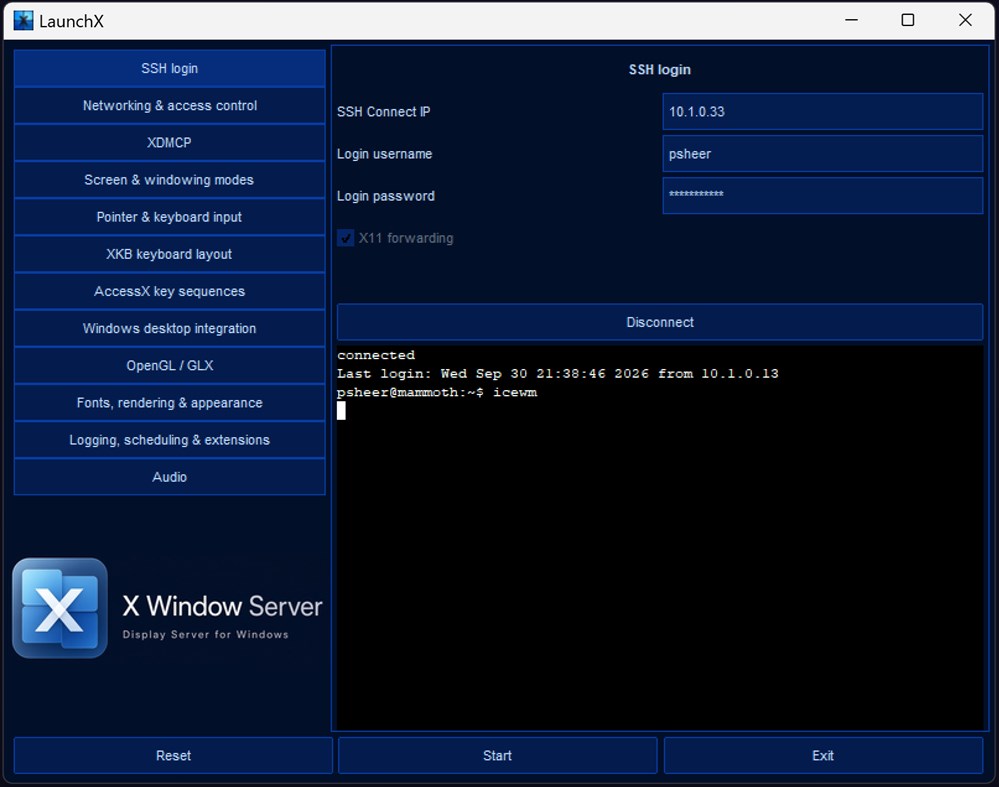Click the X Window Server logo icon
The image size is (999, 787).
60,608
